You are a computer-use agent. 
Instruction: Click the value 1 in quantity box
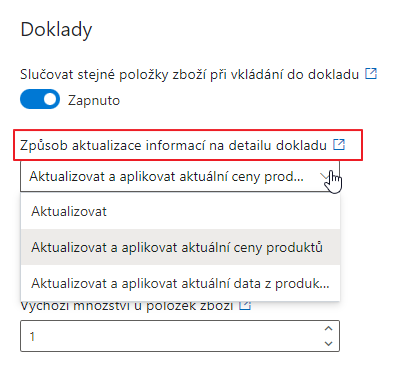coord(32,336)
